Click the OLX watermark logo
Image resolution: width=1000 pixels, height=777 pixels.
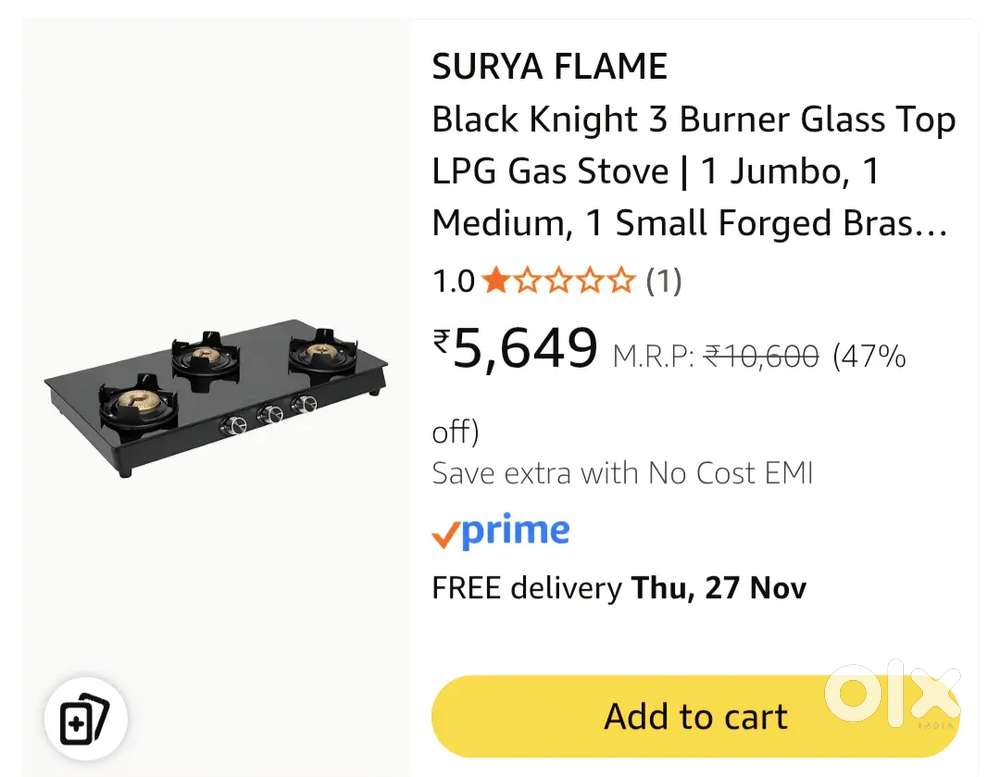pyautogui.click(x=893, y=692)
